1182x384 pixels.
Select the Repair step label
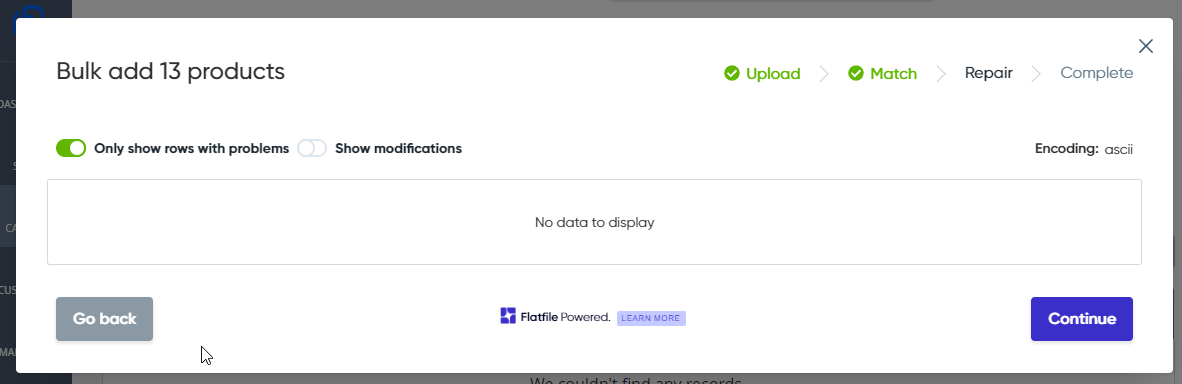coord(988,73)
